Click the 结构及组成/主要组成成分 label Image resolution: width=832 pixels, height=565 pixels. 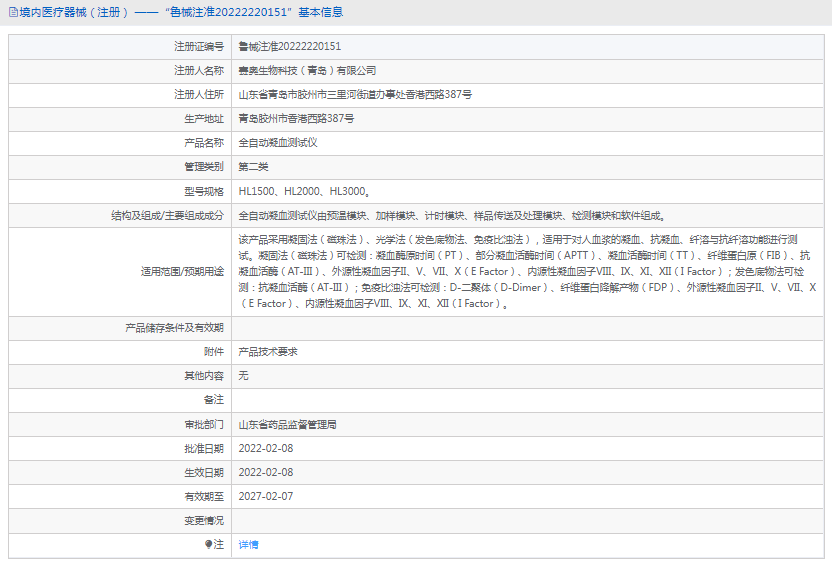[168, 215]
